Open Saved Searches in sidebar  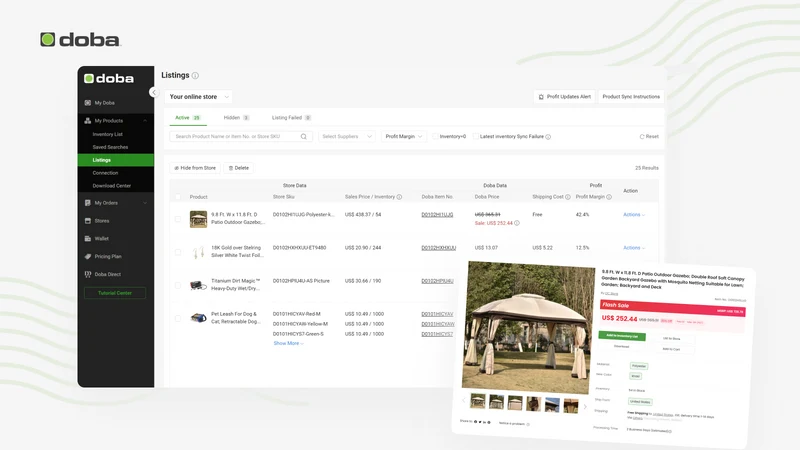pos(110,147)
